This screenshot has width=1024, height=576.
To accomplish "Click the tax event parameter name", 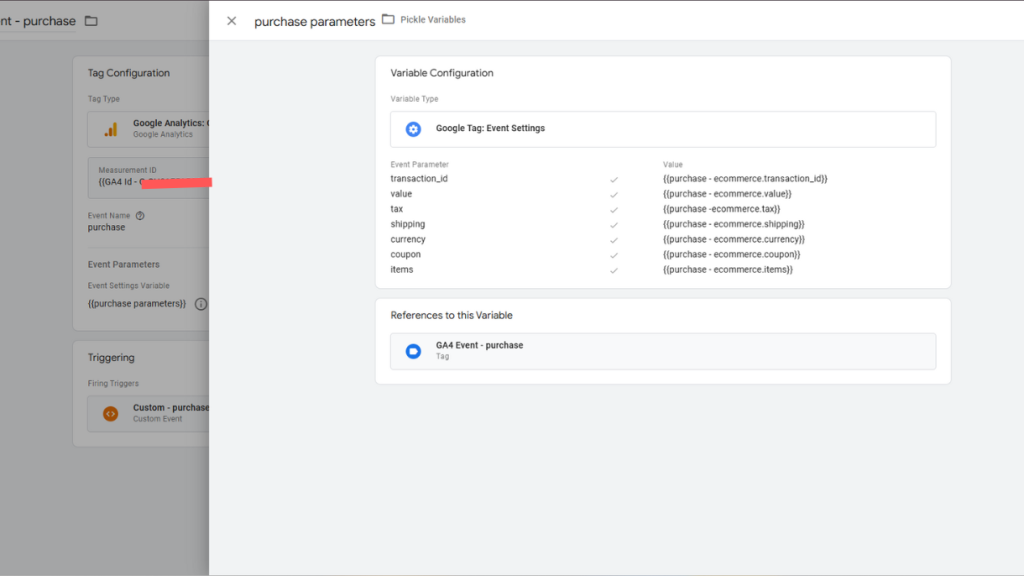I will [x=396, y=209].
